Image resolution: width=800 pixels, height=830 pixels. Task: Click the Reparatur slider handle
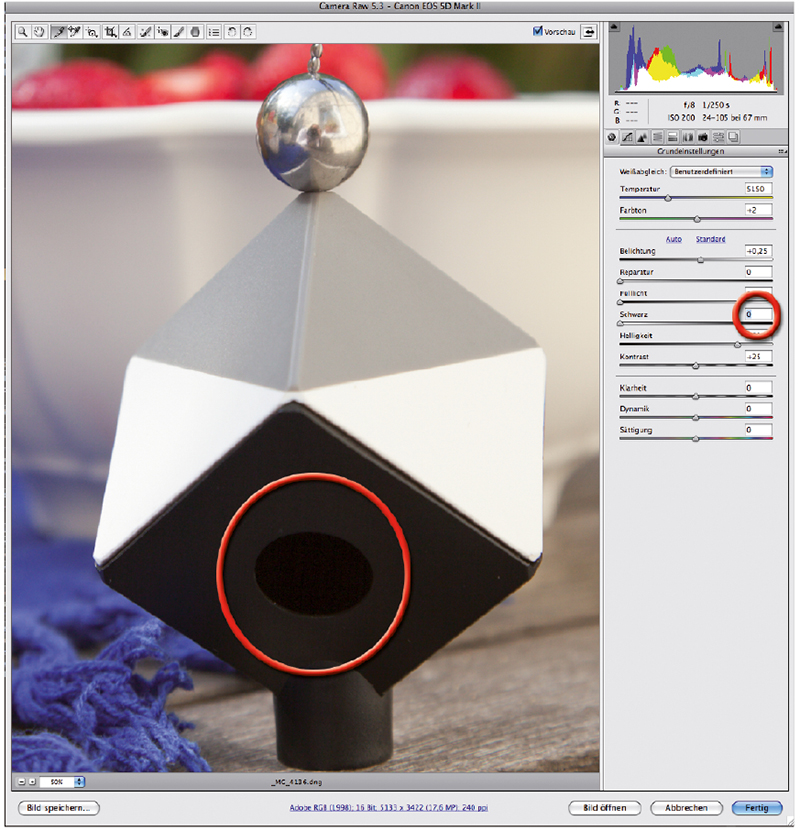[x=621, y=281]
